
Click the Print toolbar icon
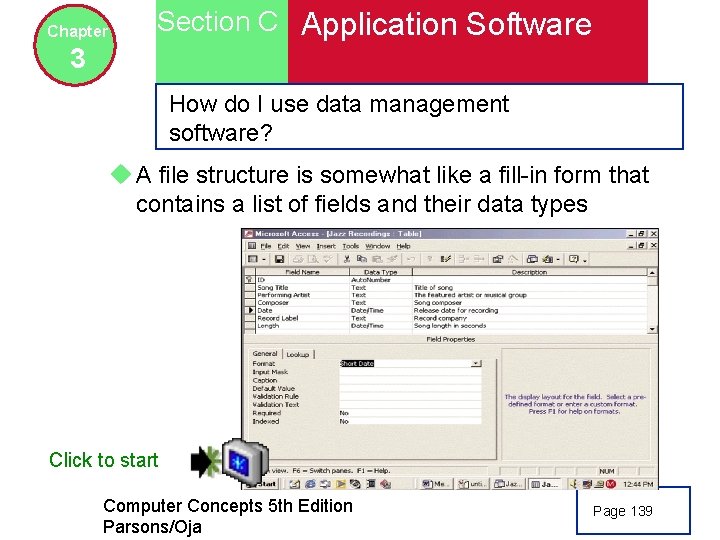(298, 259)
